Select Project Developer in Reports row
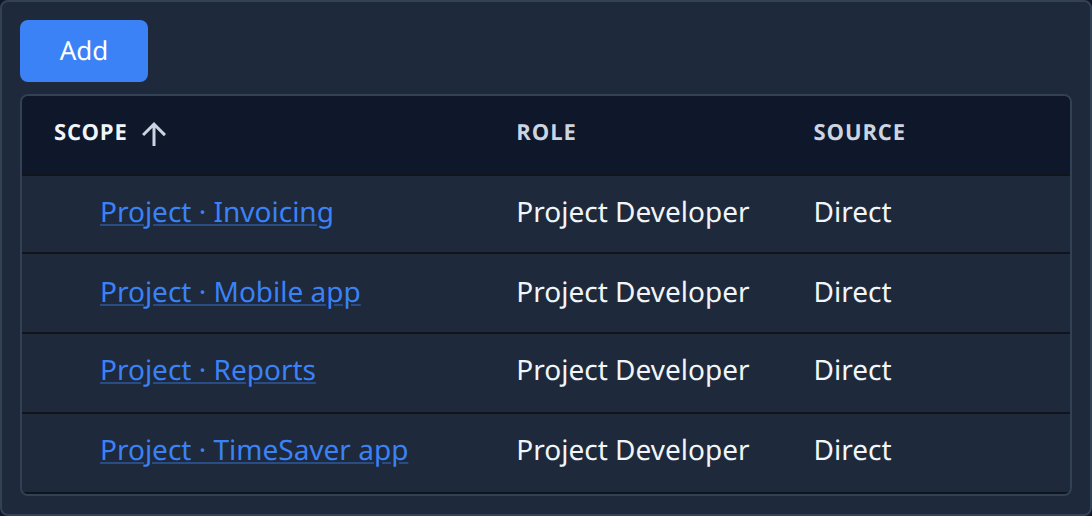Image resolution: width=1092 pixels, height=516 pixels. (632, 371)
